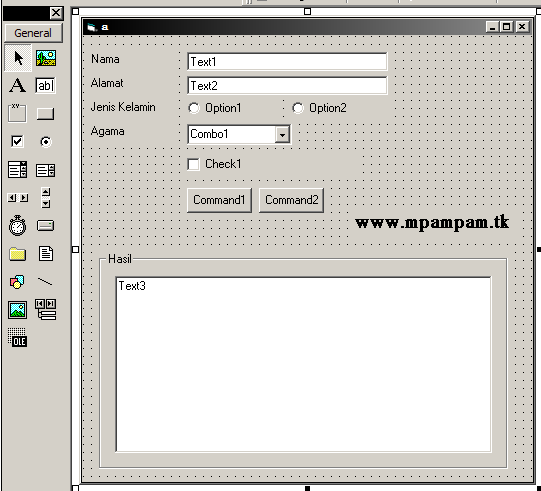Screen dimensions: 541x491
Task: Select the DirListBox folder tool
Action: pos(17,254)
